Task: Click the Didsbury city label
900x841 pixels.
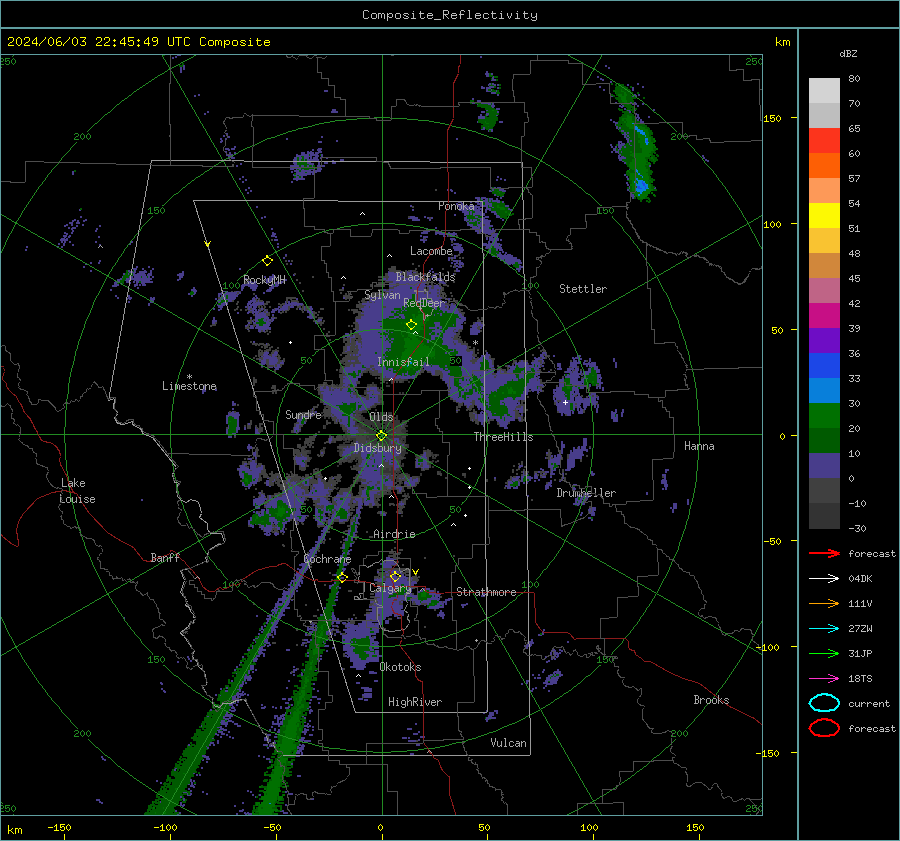Action: point(377,448)
